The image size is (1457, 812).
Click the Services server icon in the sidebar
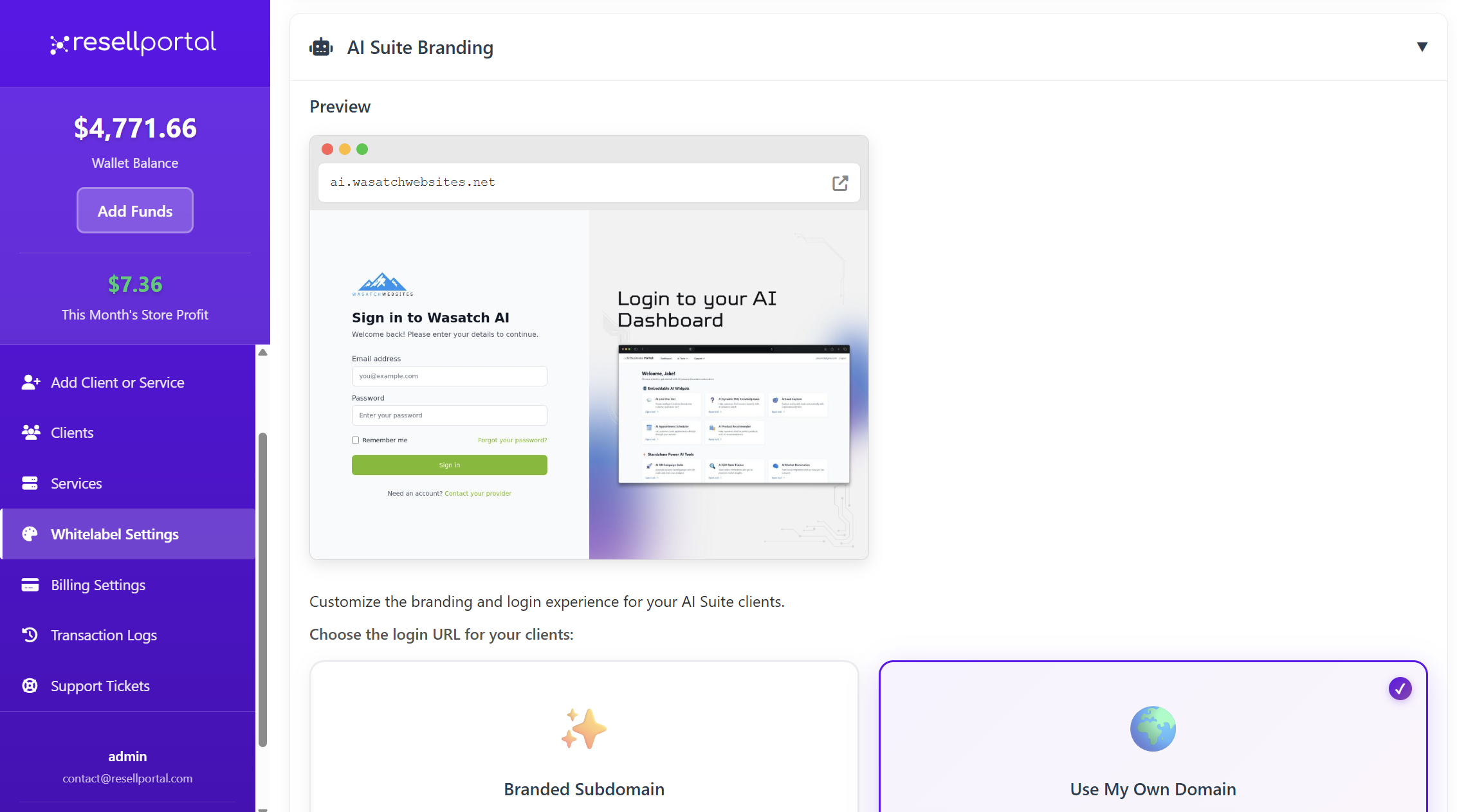pyautogui.click(x=30, y=483)
